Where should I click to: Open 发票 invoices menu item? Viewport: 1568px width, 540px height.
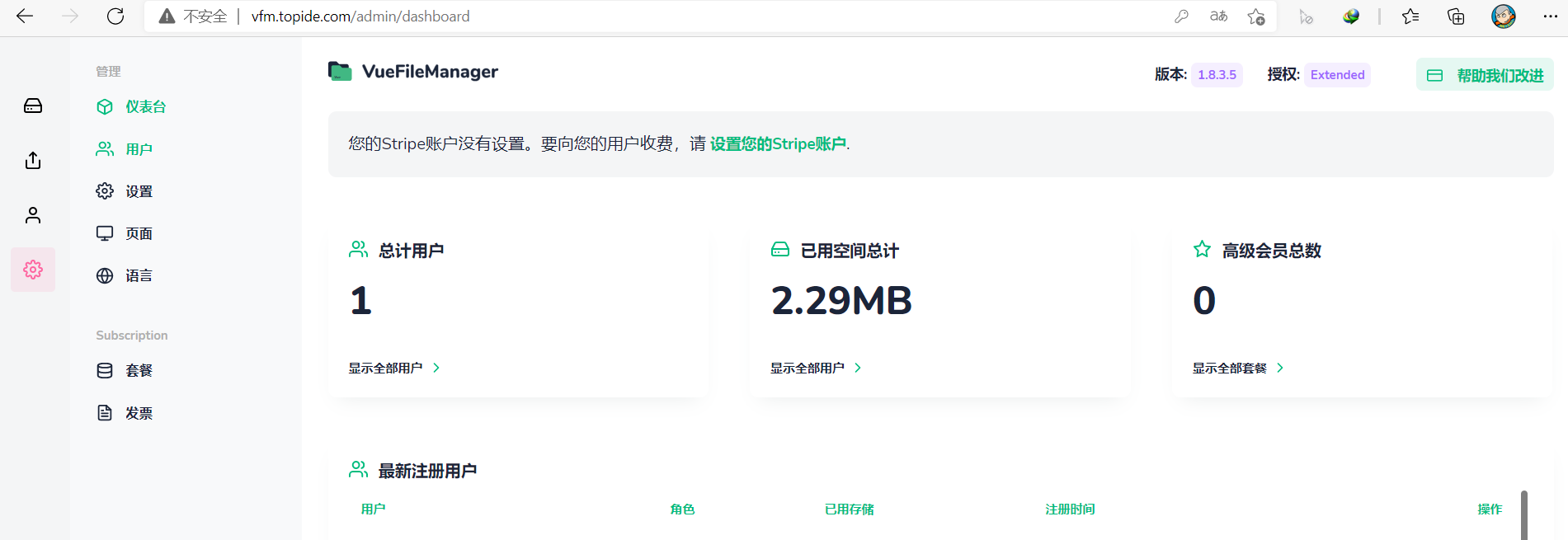coord(125,413)
